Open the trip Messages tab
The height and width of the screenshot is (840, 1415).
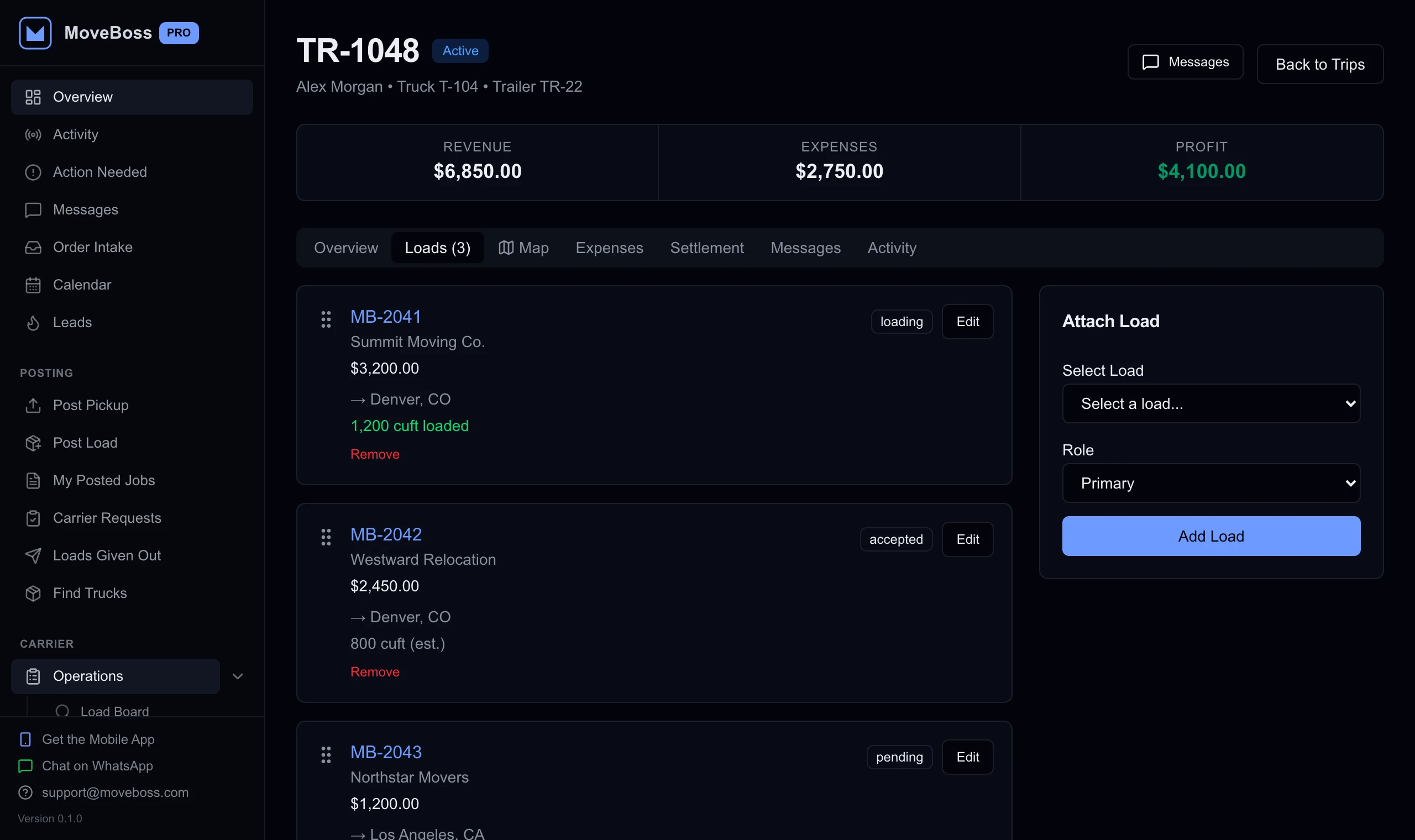(x=805, y=248)
